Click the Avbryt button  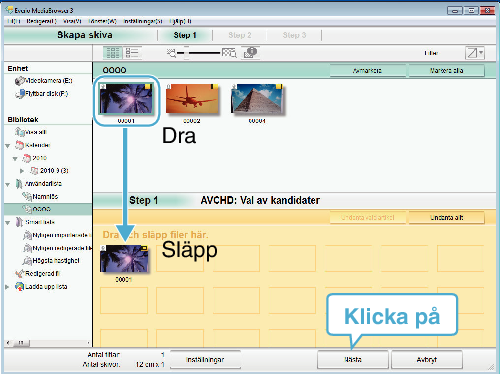pyautogui.click(x=427, y=359)
